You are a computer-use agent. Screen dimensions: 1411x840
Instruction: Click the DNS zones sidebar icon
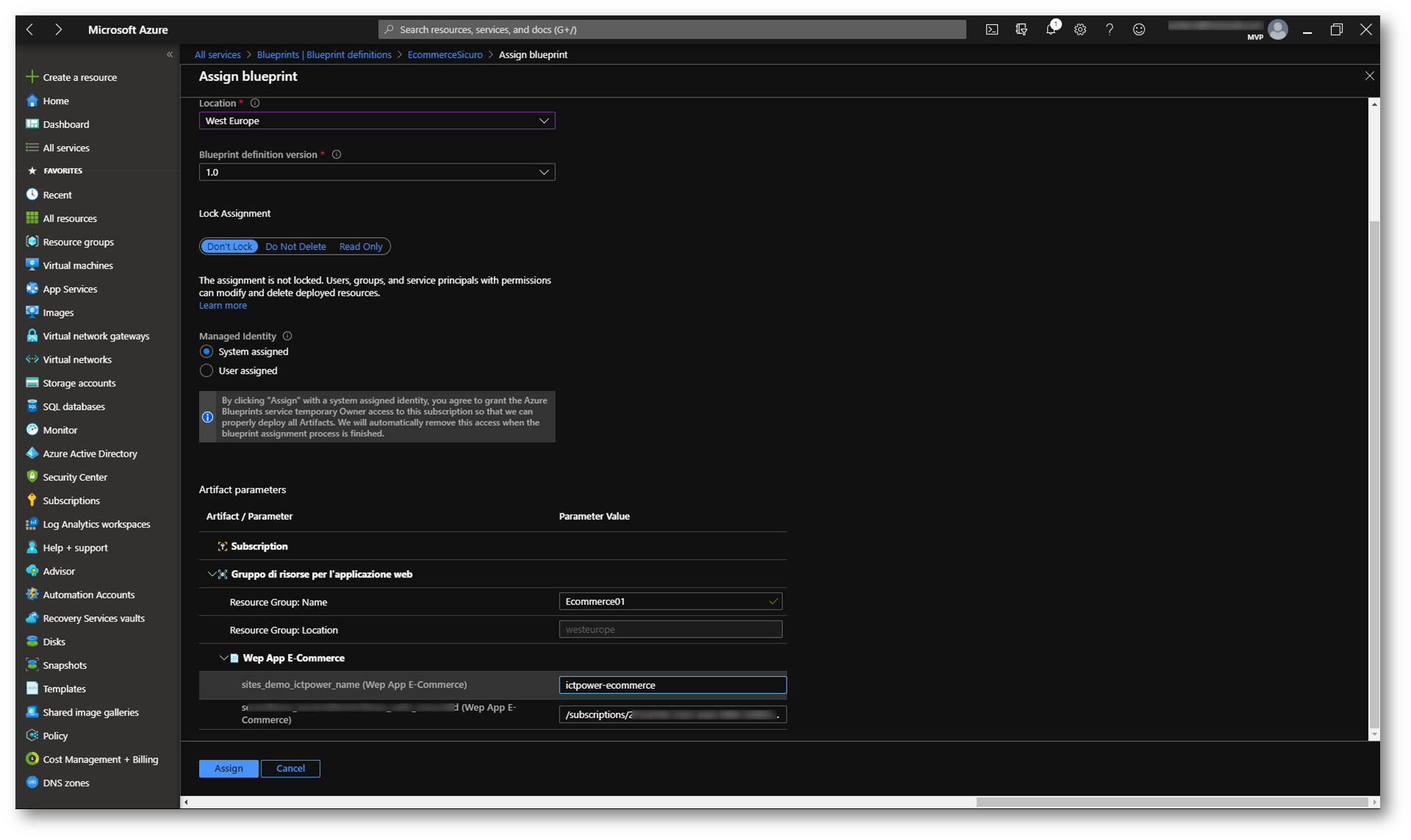click(x=32, y=782)
